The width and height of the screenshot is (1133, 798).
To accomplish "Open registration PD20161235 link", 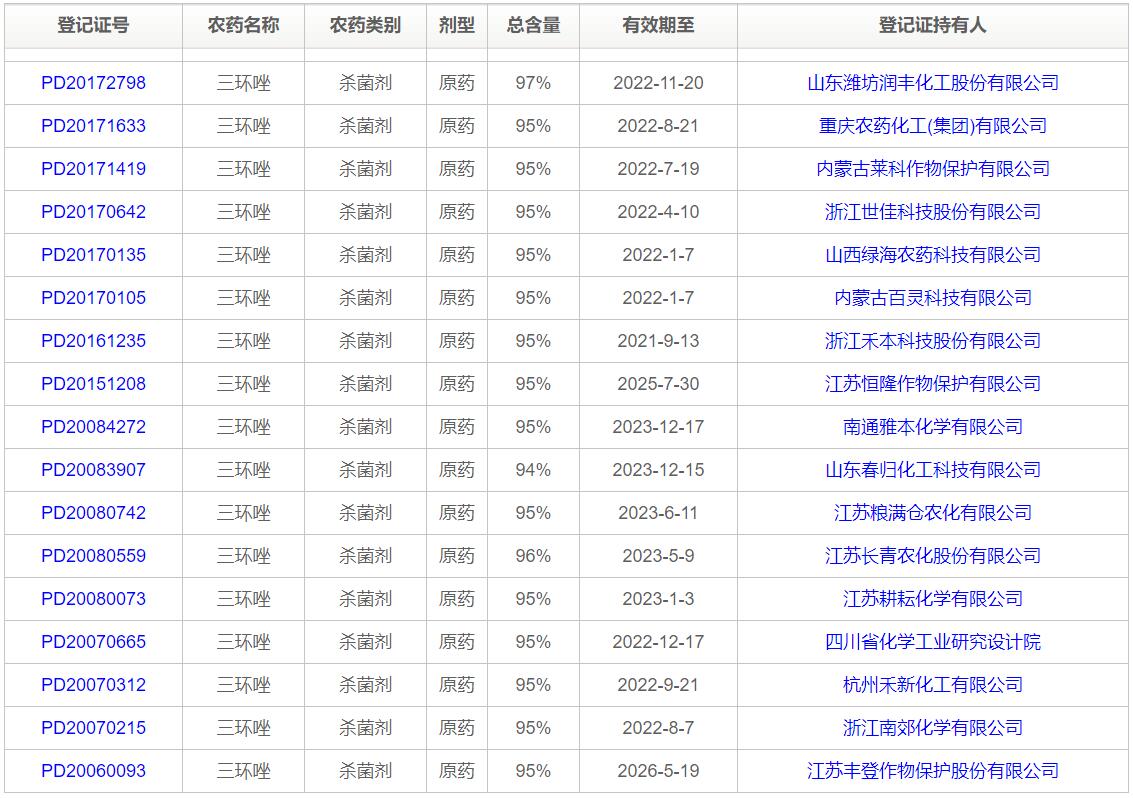I will (x=93, y=341).
